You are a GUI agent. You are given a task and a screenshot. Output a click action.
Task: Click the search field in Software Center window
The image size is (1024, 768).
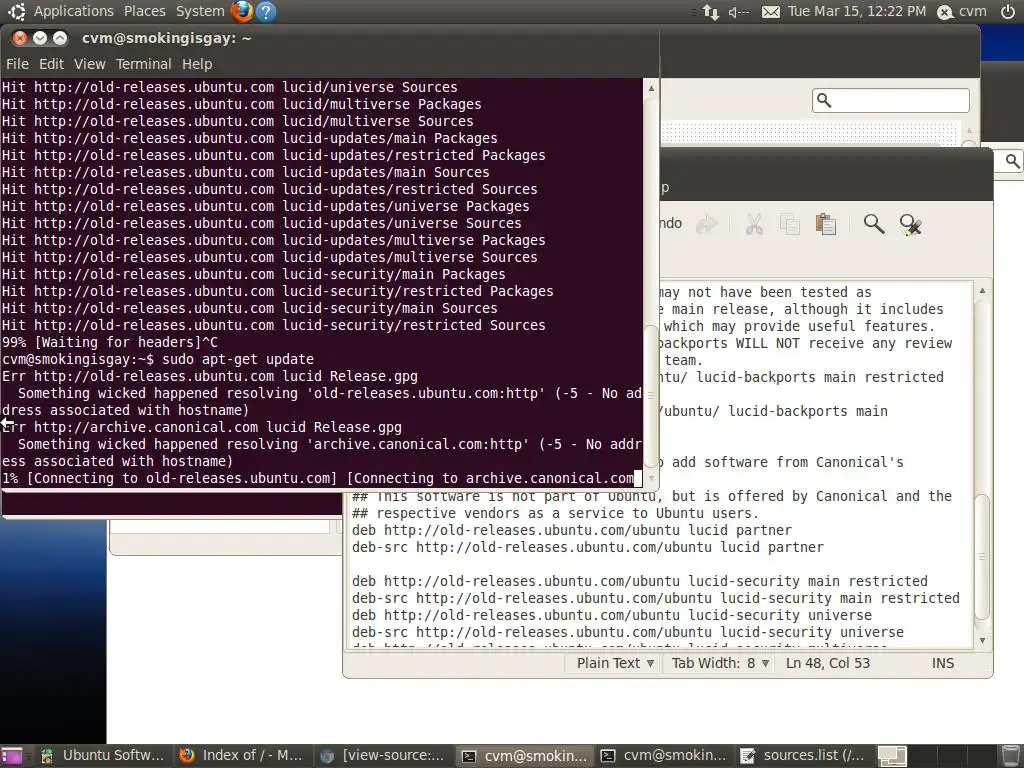(891, 101)
